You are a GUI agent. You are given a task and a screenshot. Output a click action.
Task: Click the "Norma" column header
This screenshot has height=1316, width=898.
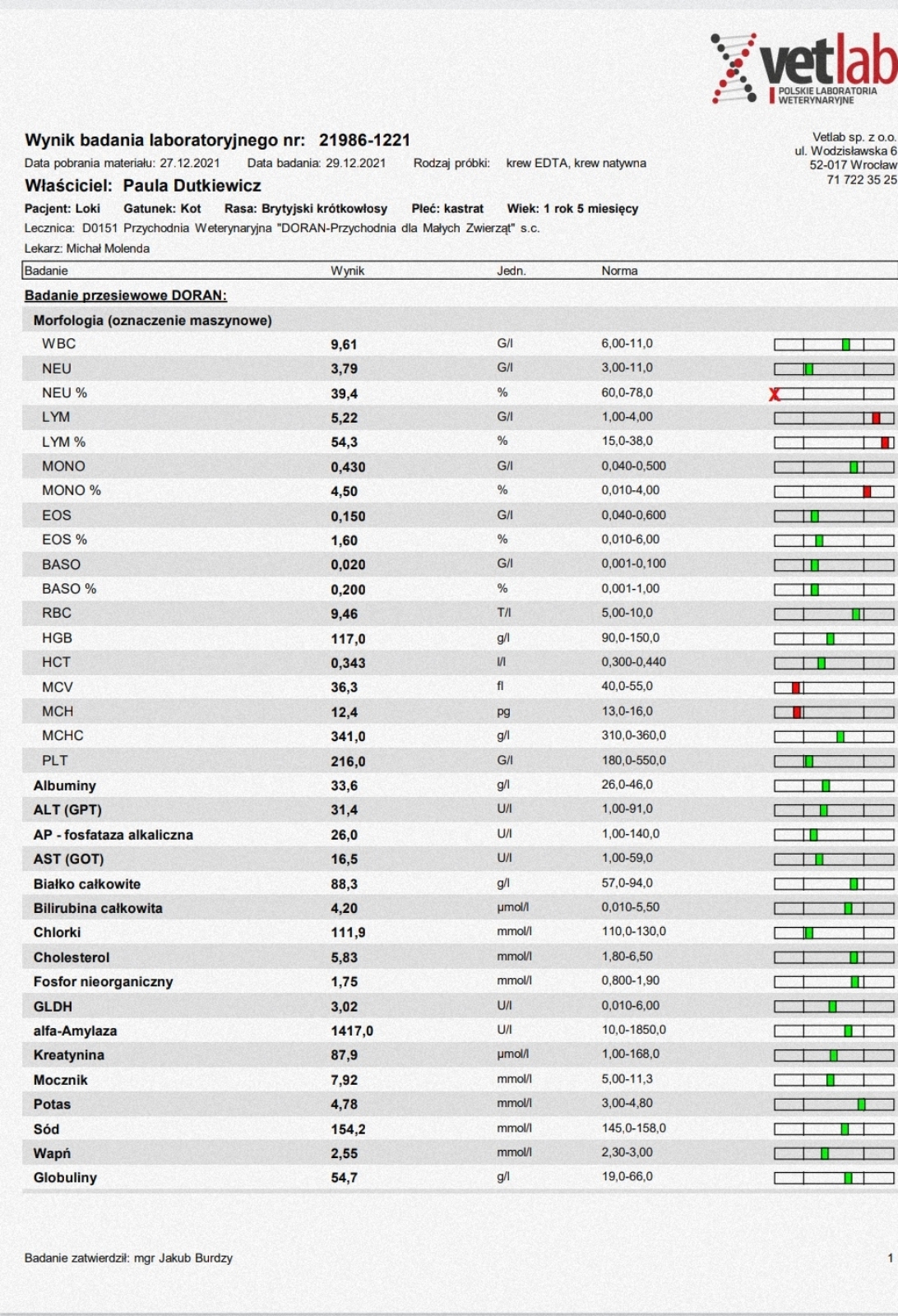pos(619,271)
